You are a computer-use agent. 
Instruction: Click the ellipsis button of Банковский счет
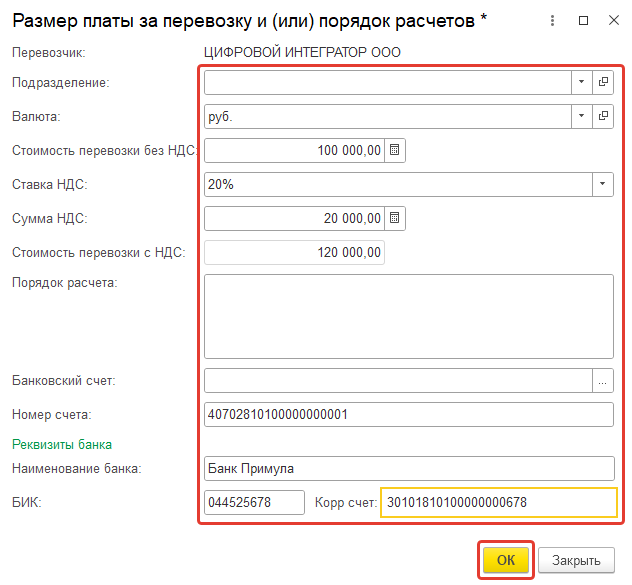[603, 380]
